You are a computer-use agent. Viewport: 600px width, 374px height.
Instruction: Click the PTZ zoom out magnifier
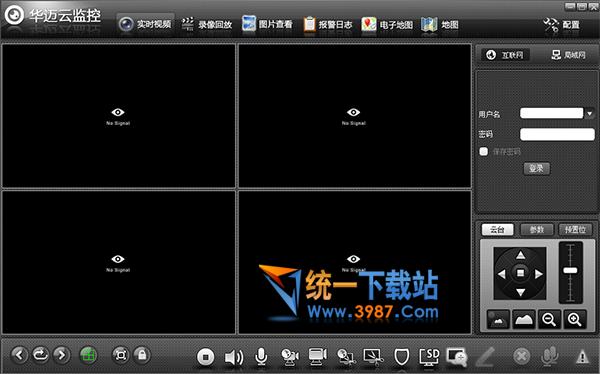point(549,319)
